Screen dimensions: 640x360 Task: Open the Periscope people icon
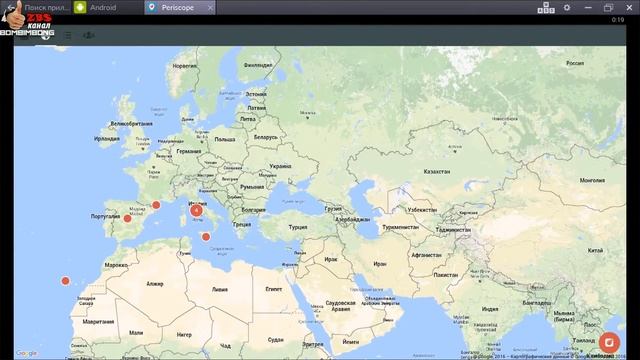pos(89,36)
